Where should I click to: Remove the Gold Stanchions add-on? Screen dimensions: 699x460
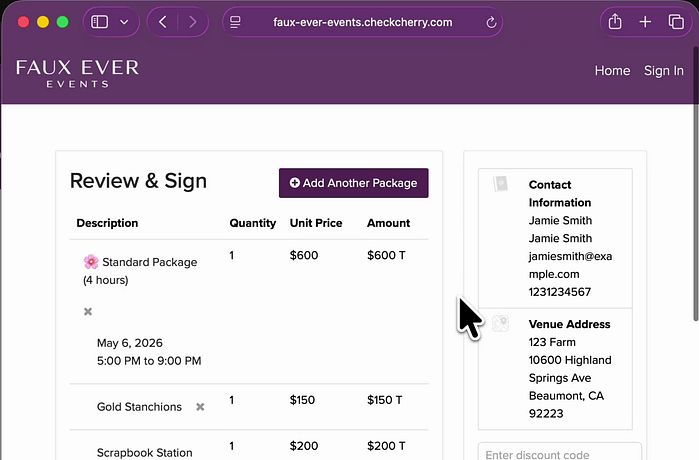click(x=200, y=407)
